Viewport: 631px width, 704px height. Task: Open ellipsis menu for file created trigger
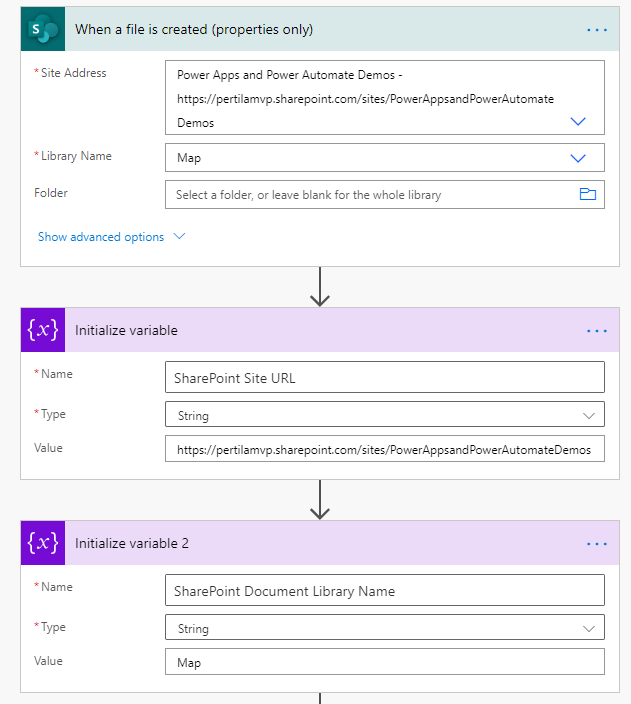pos(597,30)
